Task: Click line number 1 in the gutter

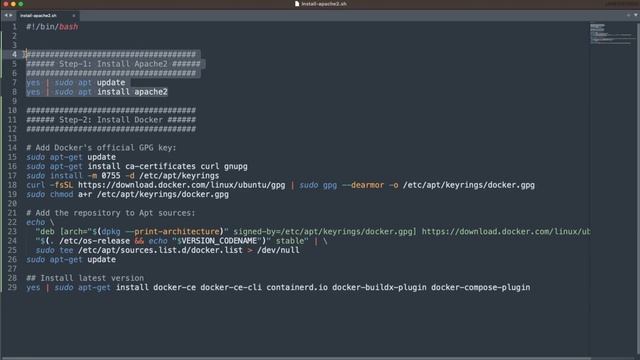Action: 14,27
